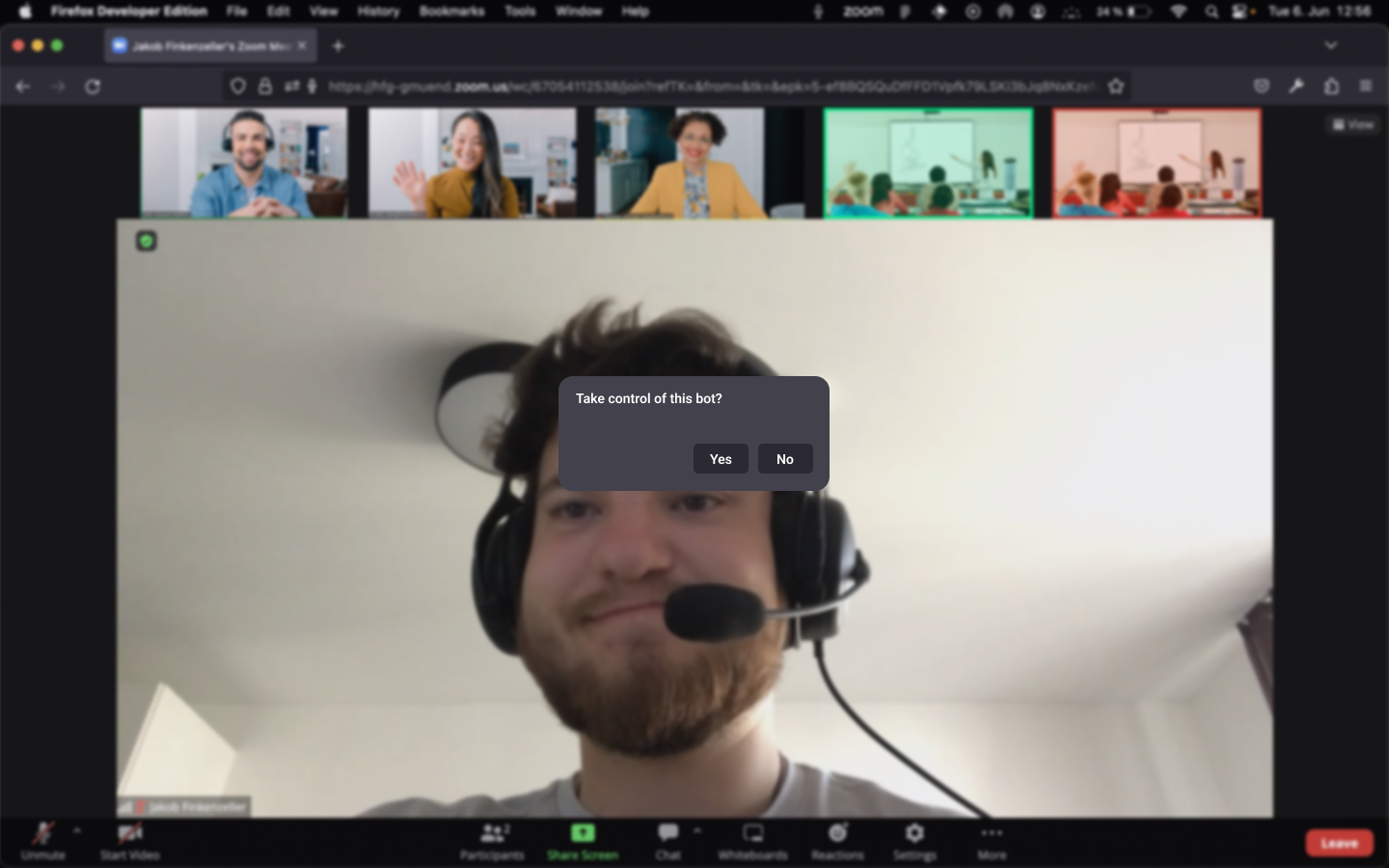The height and width of the screenshot is (868, 1389).
Task: Click the microphone icon in macOS menu bar
Action: point(818,12)
